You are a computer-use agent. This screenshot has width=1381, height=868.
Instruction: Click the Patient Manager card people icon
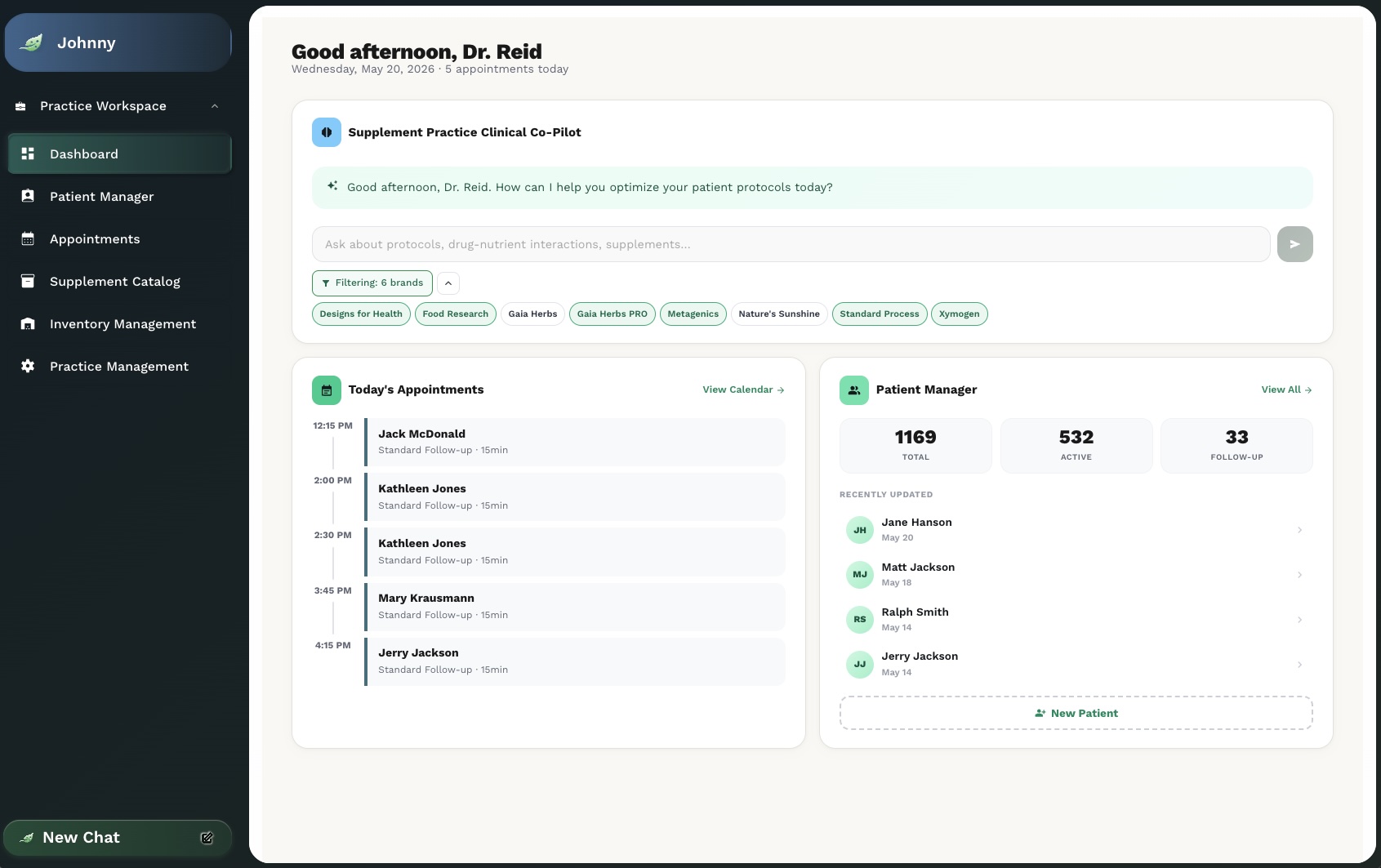pyautogui.click(x=854, y=390)
